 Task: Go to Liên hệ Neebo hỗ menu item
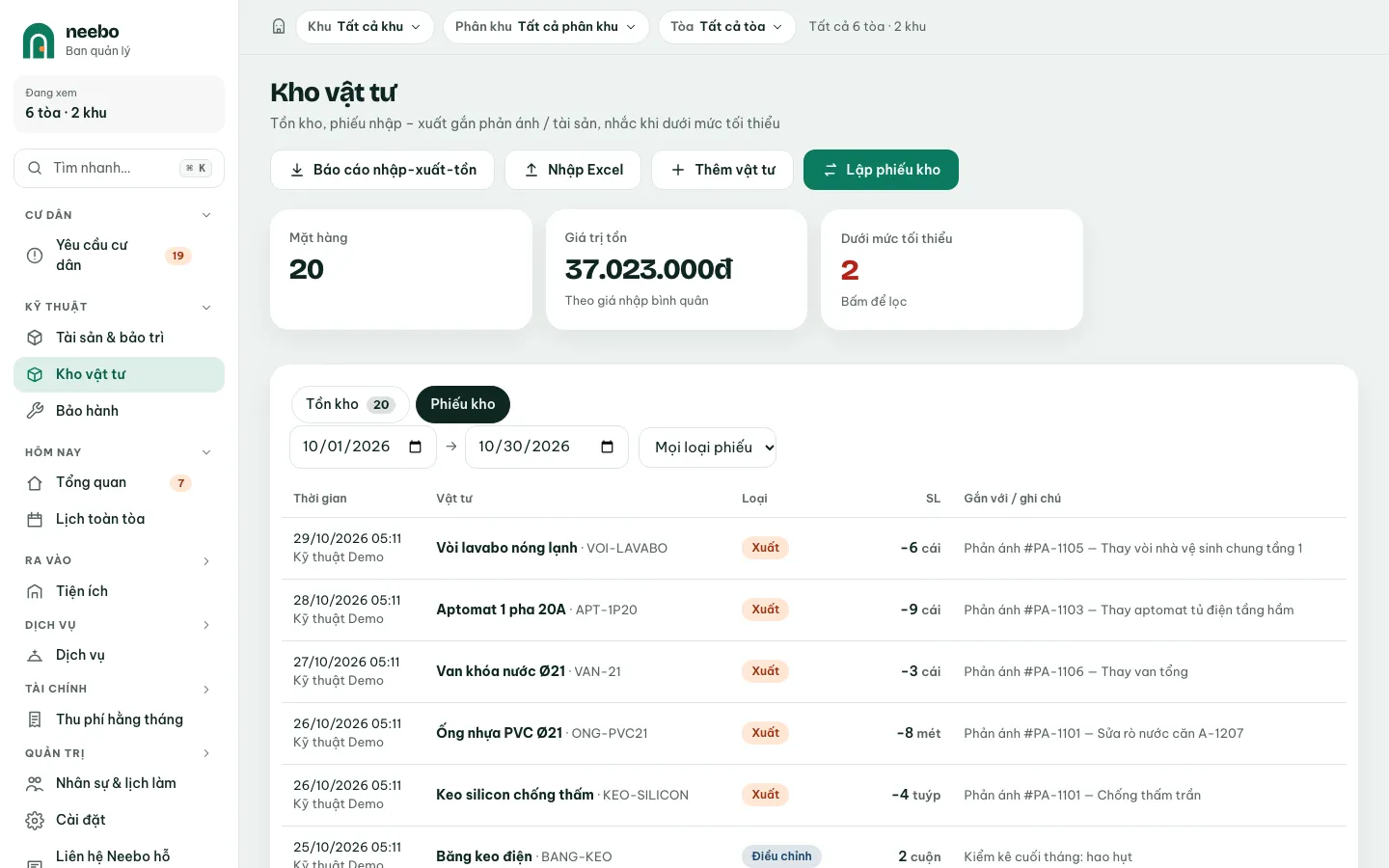pos(120,856)
